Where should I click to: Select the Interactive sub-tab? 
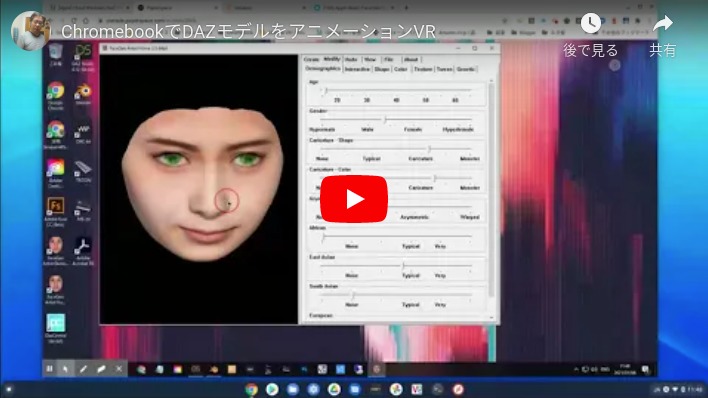tap(357, 69)
